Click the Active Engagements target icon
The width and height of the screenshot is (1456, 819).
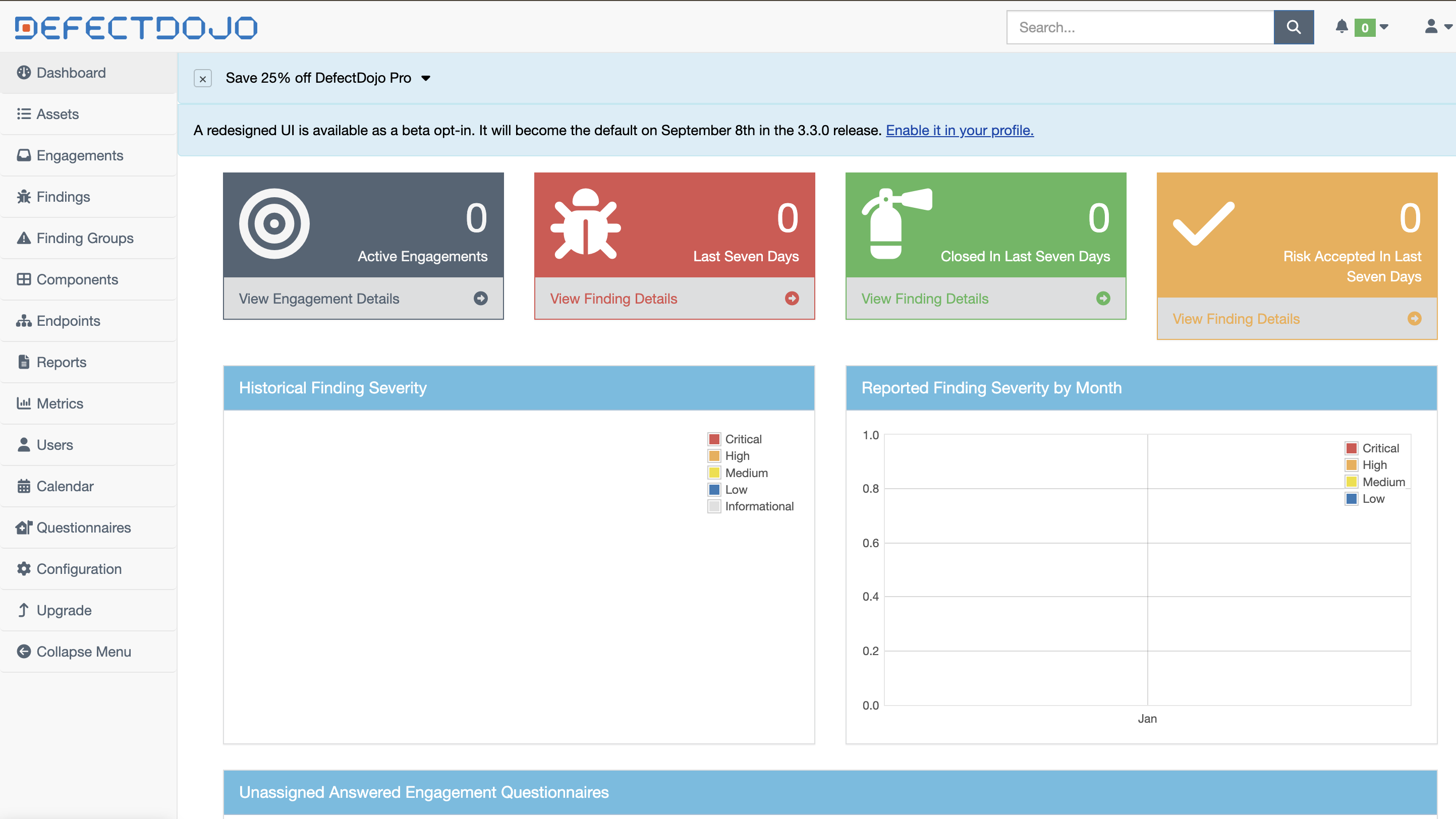tap(274, 224)
